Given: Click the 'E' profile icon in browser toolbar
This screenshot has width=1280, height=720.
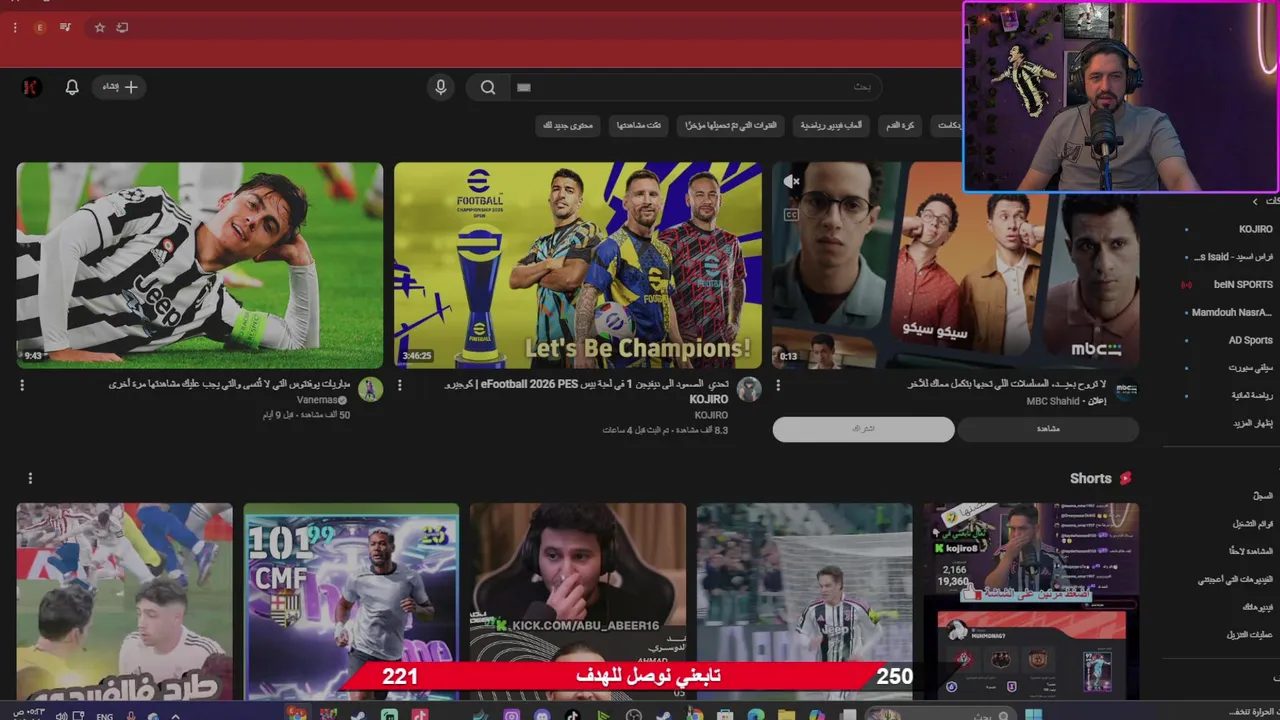Looking at the screenshot, I should click(40, 27).
